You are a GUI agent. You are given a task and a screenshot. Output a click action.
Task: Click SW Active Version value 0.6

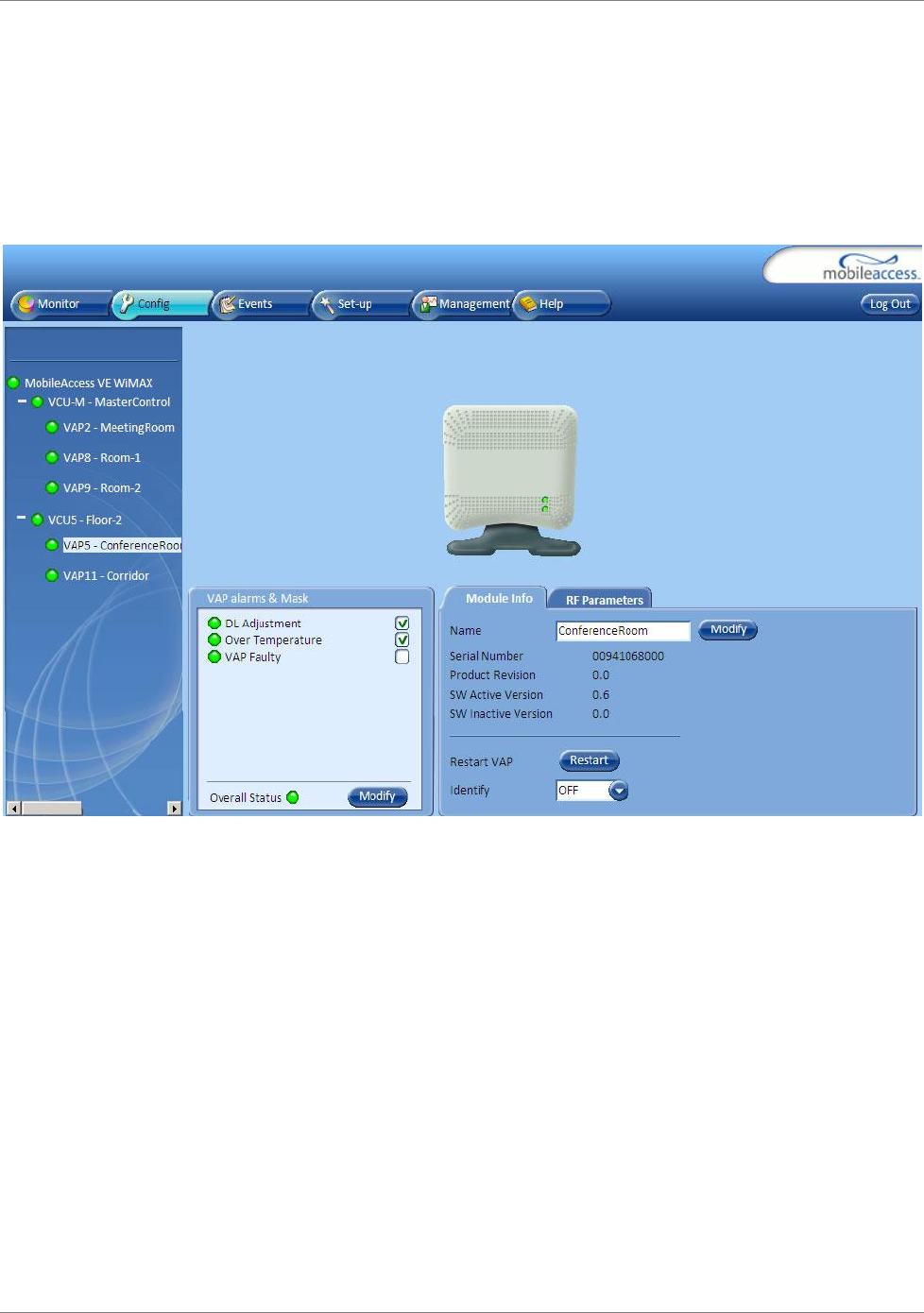point(601,695)
